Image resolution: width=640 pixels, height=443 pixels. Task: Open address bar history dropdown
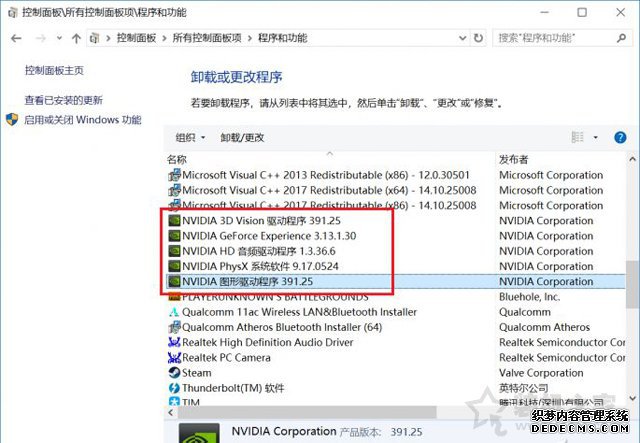[462, 38]
